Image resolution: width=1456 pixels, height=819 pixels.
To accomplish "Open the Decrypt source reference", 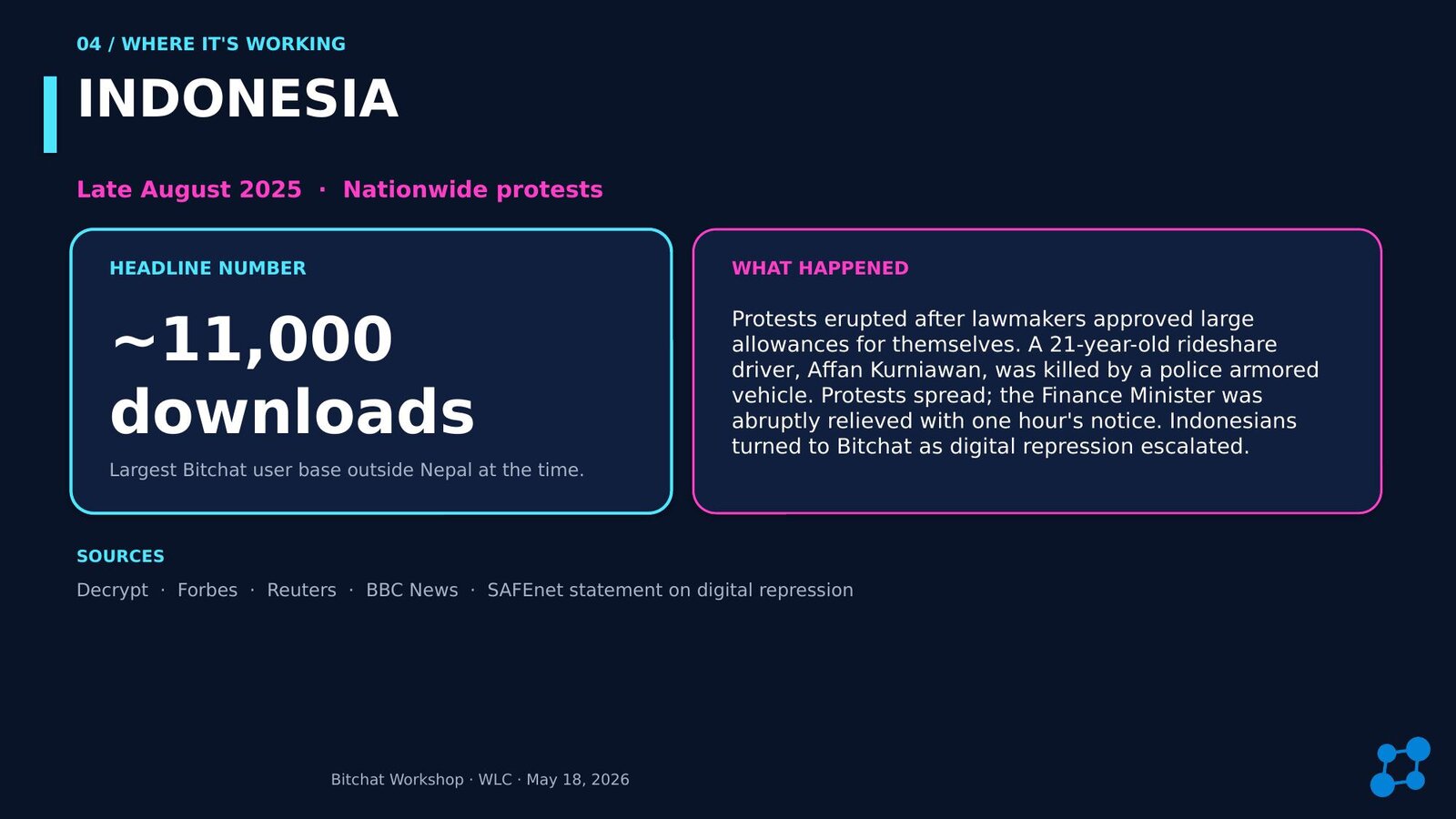I will tap(112, 590).
